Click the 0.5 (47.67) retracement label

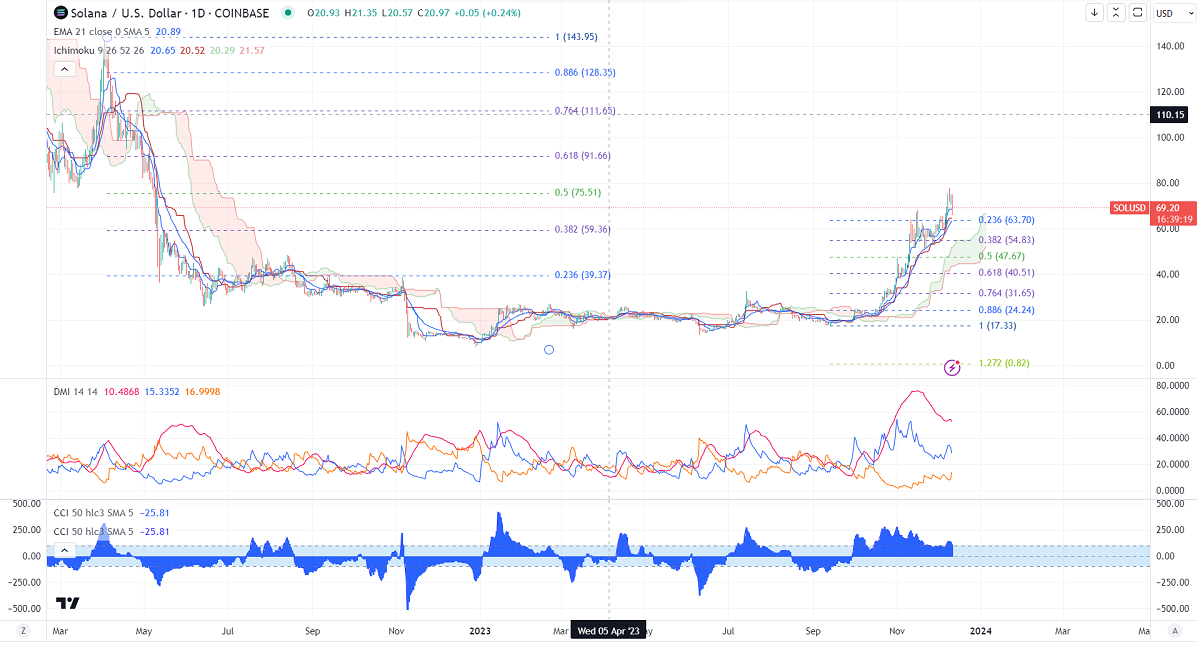pyautogui.click(x=1002, y=256)
